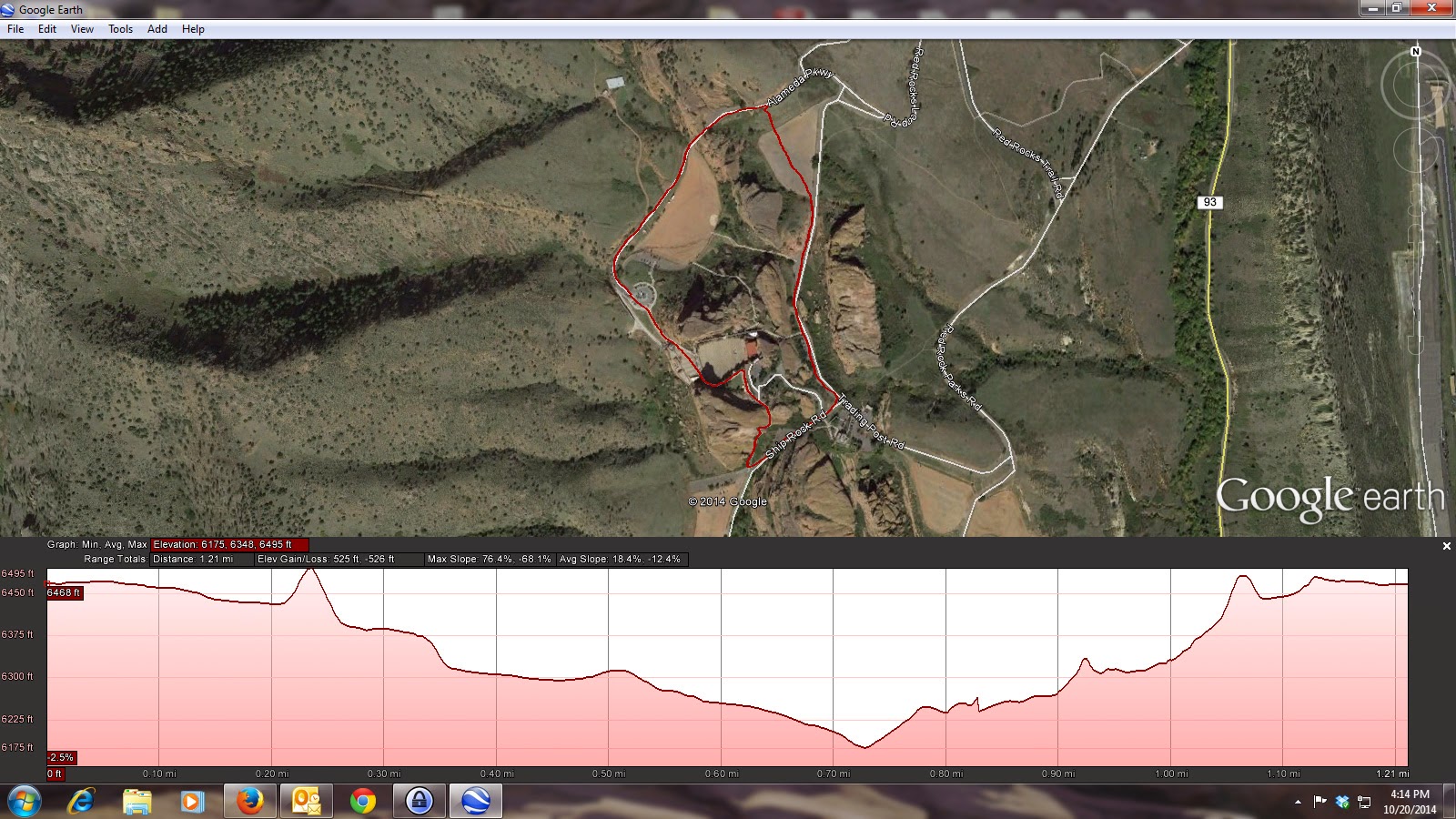The height and width of the screenshot is (819, 1456).
Task: Click the Google Earth title bar icon
Action: (7, 9)
